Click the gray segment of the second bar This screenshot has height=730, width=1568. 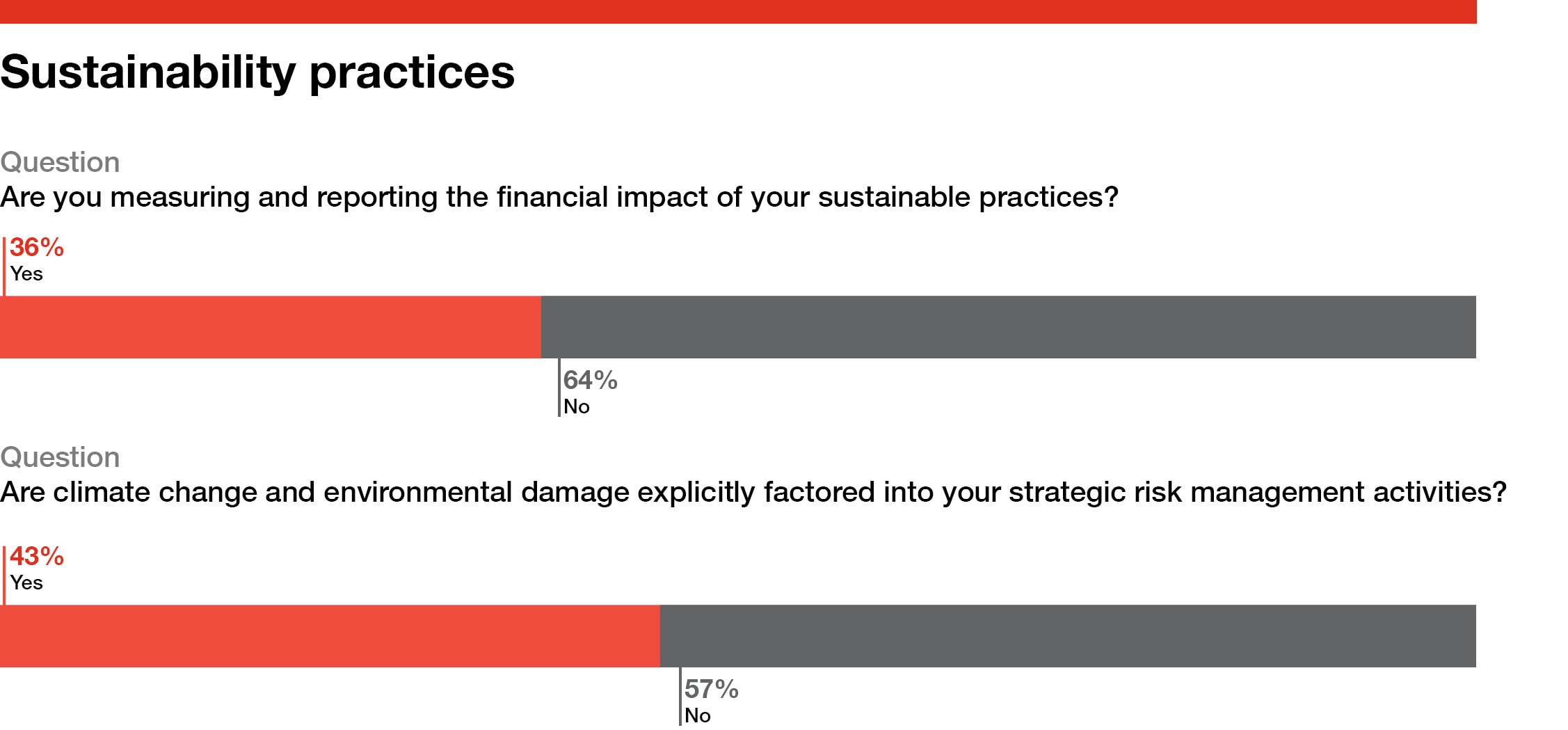click(x=1068, y=636)
